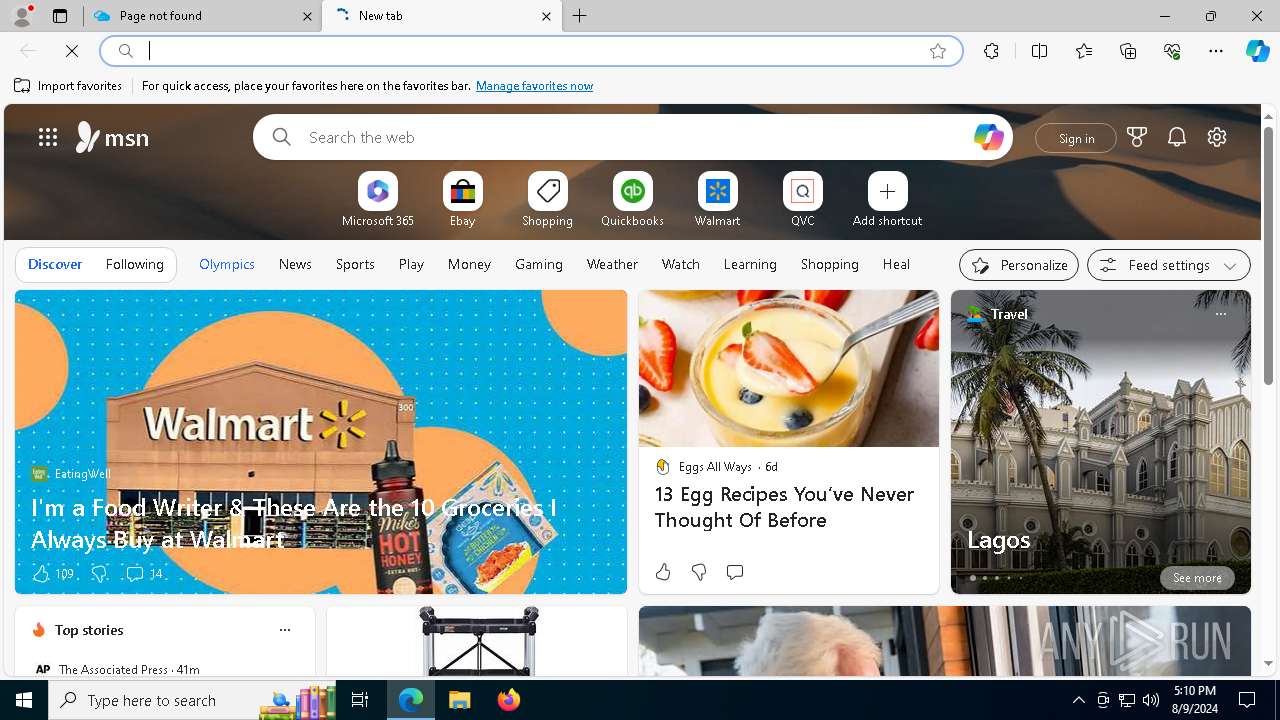Click See more on Lagos card
Screen dimensions: 1280x720
(1197, 578)
